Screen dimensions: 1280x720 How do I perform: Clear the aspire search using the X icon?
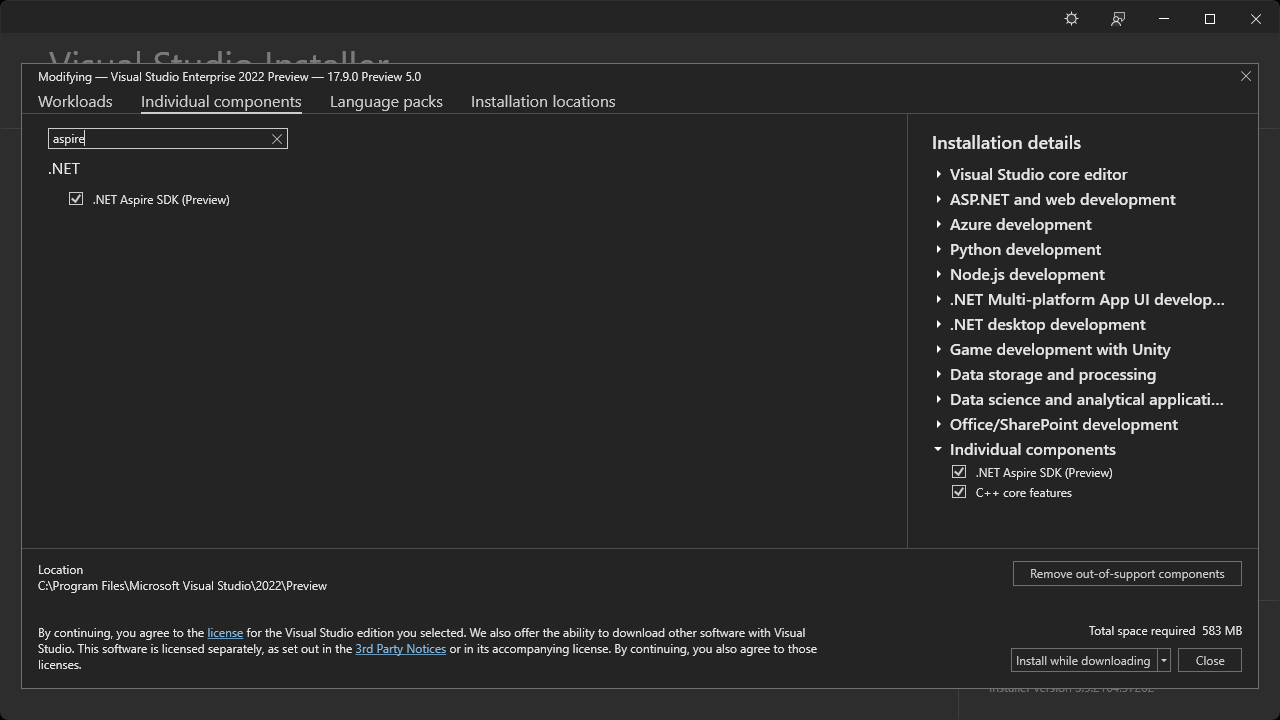pos(276,138)
